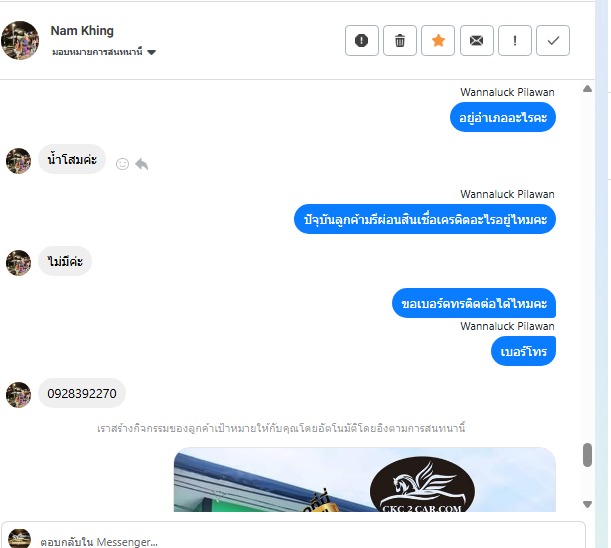React with the smiley emoji icon
Viewport: 611px width, 548px height.
click(x=122, y=164)
